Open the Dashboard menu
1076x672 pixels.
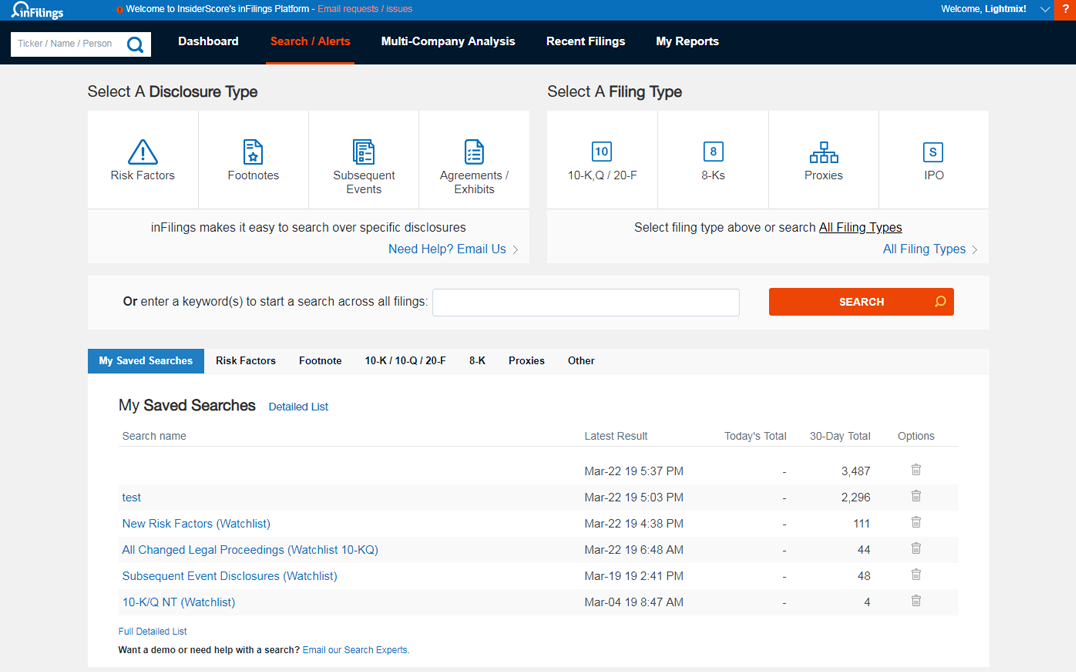point(208,41)
